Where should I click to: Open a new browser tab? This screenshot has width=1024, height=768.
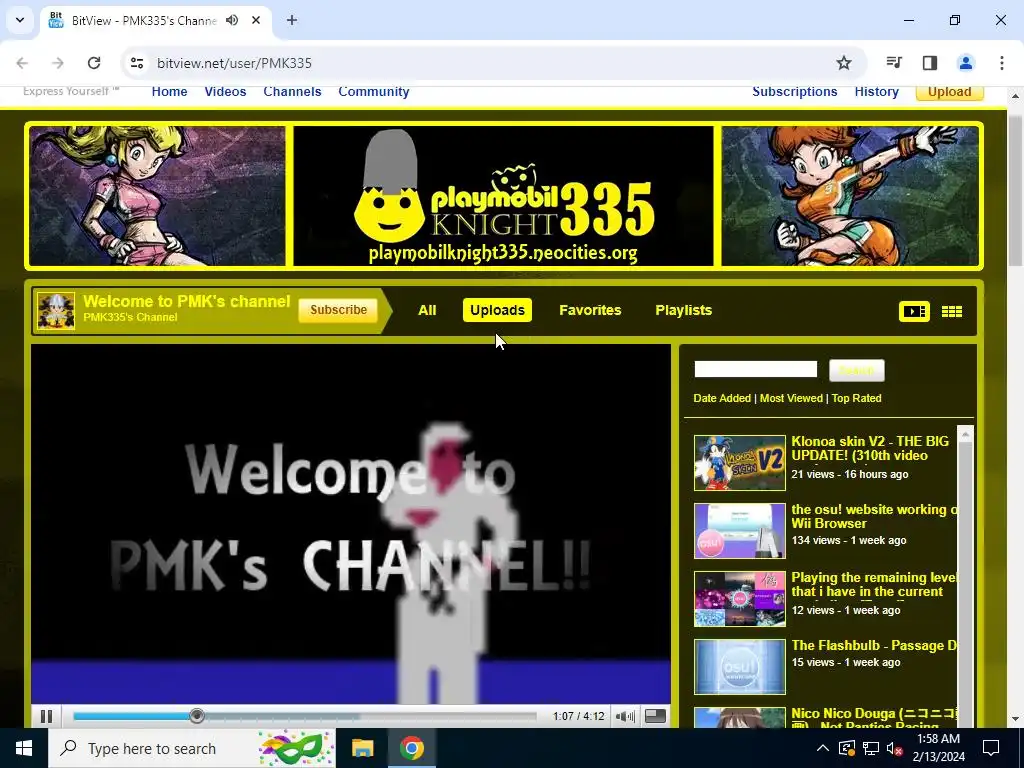[x=292, y=20]
